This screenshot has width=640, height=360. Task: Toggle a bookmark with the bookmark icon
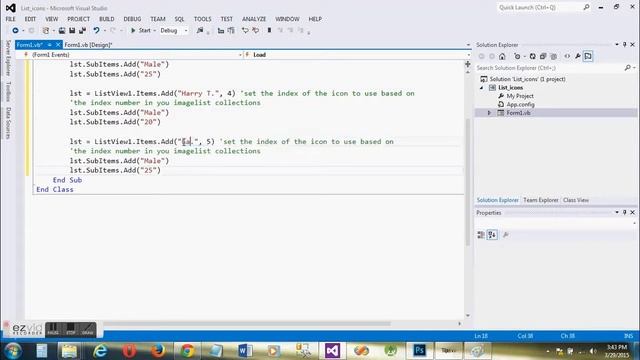tap(269, 31)
